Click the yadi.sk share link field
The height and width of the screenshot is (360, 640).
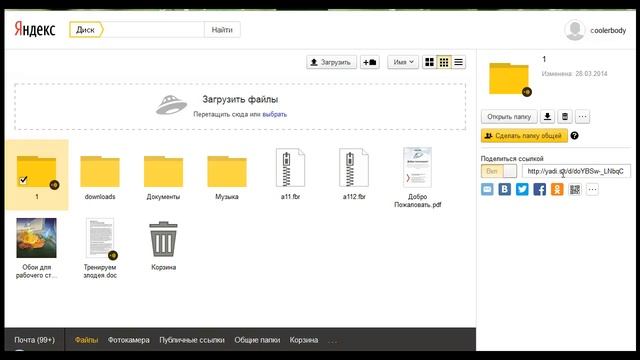tap(576, 171)
